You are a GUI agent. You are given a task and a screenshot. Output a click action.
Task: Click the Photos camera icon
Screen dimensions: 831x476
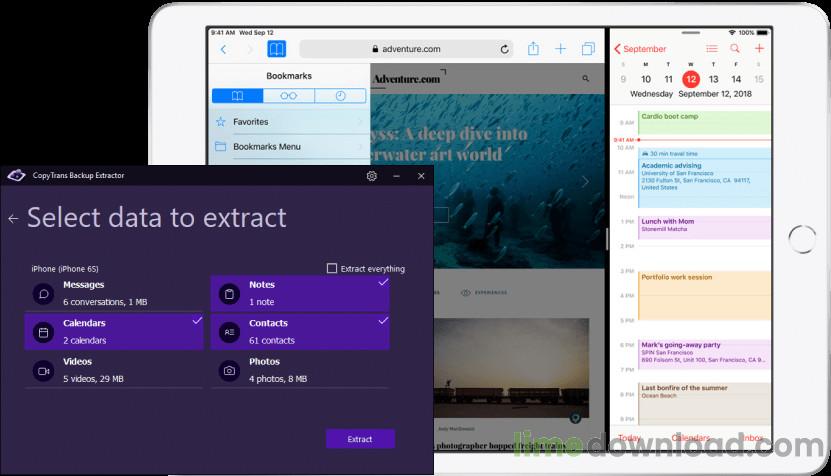(x=229, y=371)
